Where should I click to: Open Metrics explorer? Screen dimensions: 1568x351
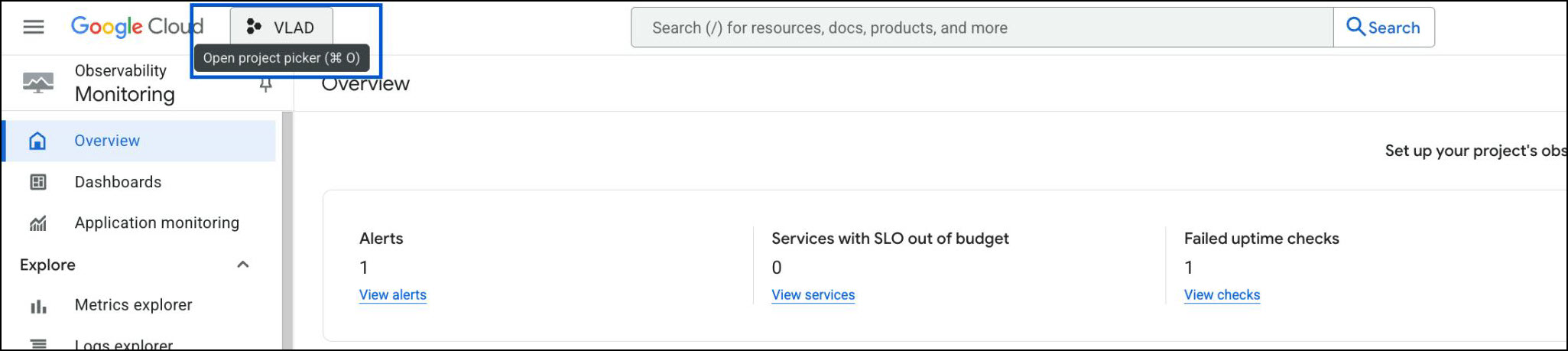point(133,305)
